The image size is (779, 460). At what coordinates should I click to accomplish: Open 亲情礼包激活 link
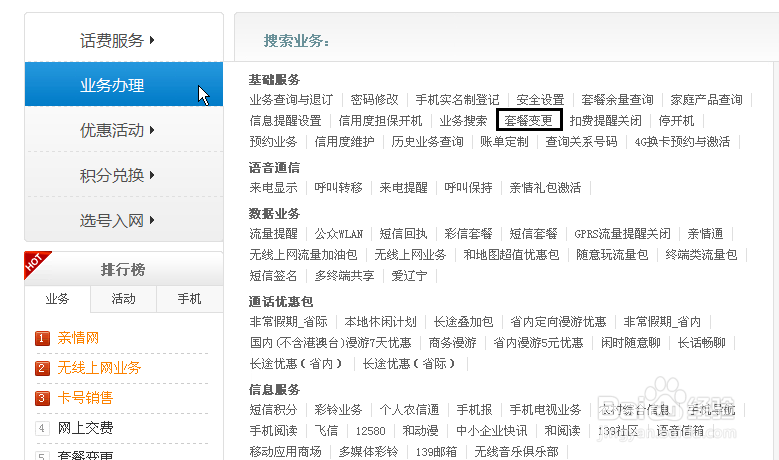(545, 188)
